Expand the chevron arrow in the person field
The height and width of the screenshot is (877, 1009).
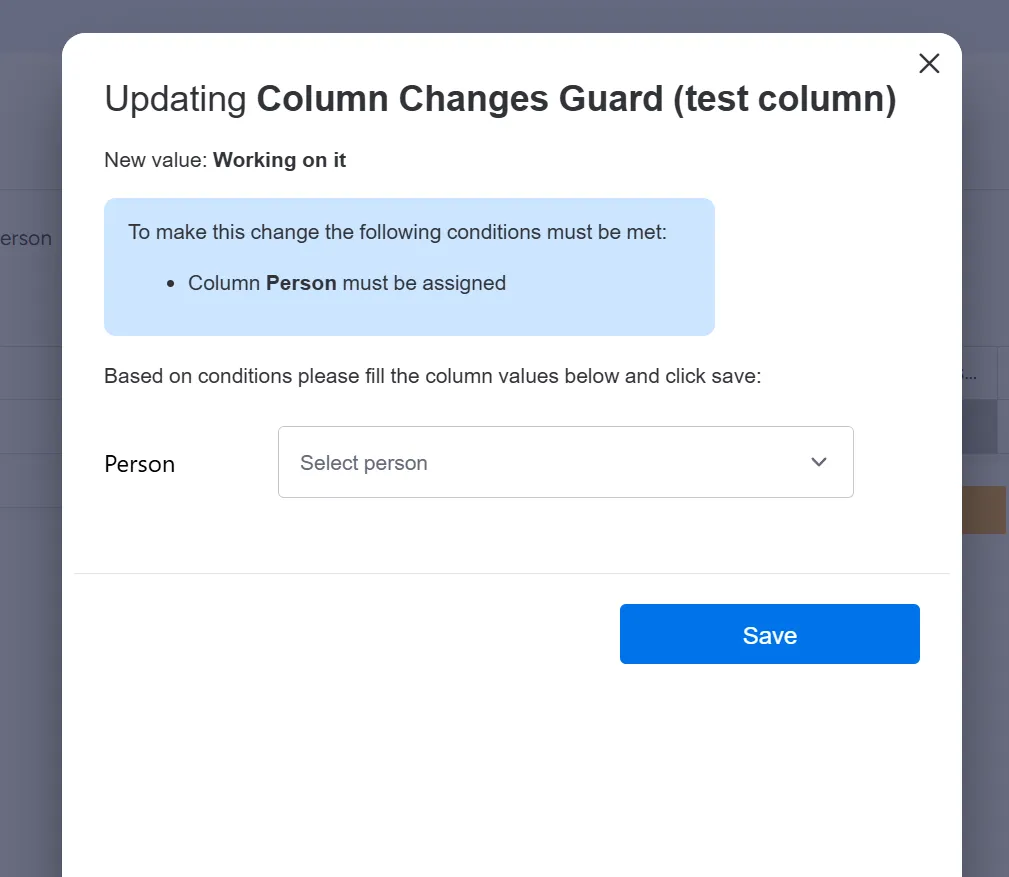(x=819, y=462)
